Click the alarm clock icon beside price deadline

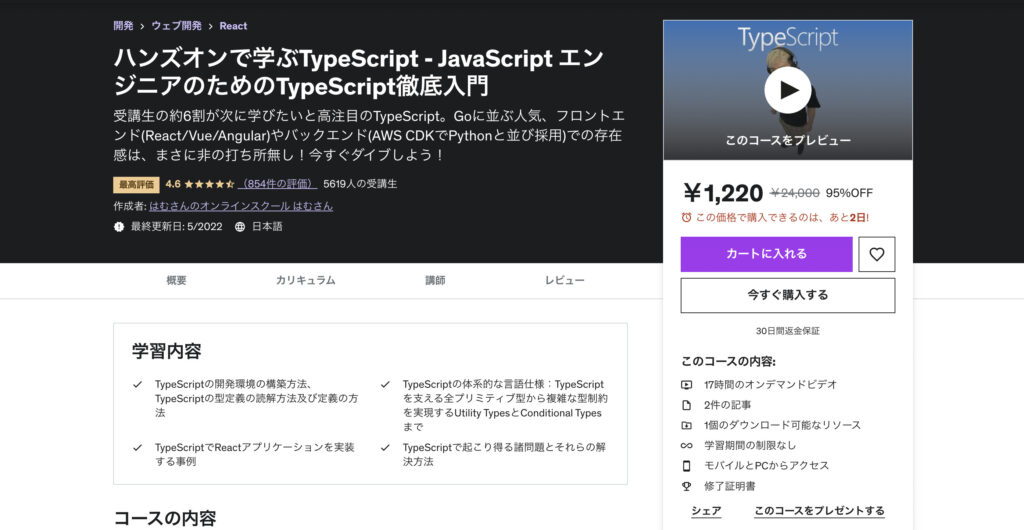686,217
